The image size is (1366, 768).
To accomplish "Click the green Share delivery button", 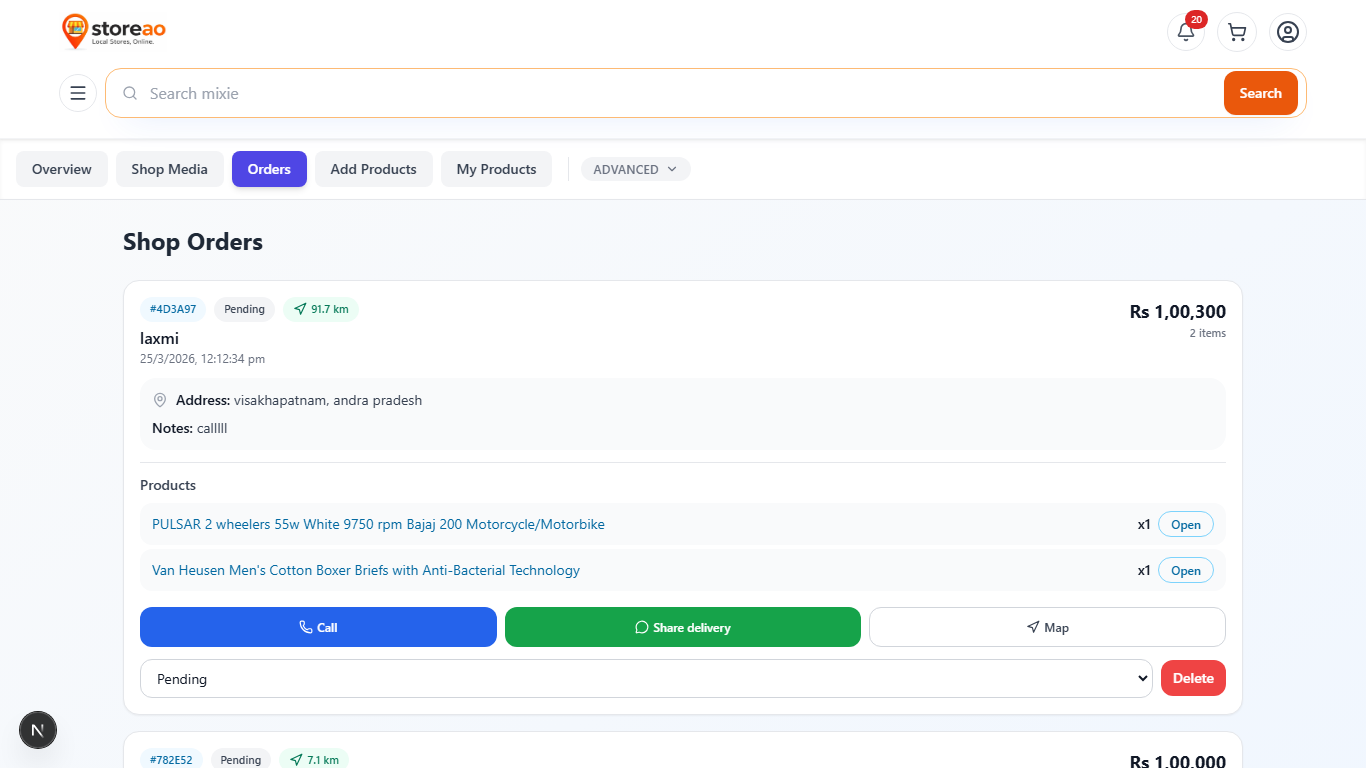I will (683, 627).
